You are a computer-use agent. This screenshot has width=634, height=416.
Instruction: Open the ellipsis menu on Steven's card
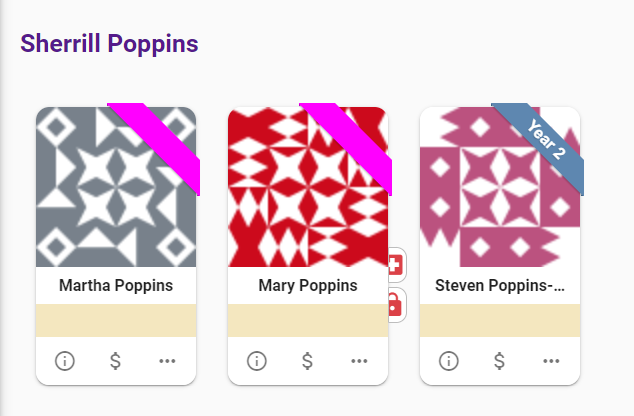pyautogui.click(x=551, y=361)
